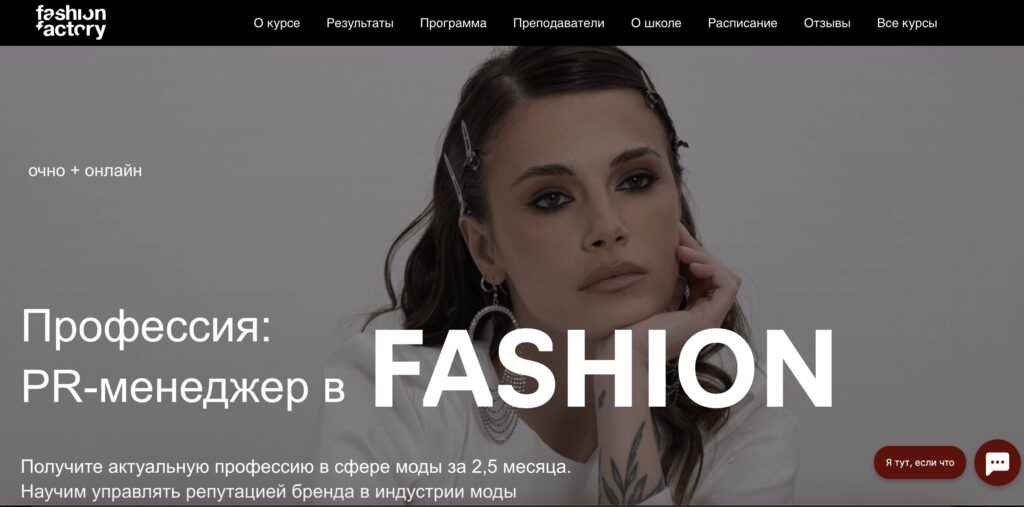The width and height of the screenshot is (1024, 507).
Task: Open 'Все курсы' link
Action: click(907, 24)
